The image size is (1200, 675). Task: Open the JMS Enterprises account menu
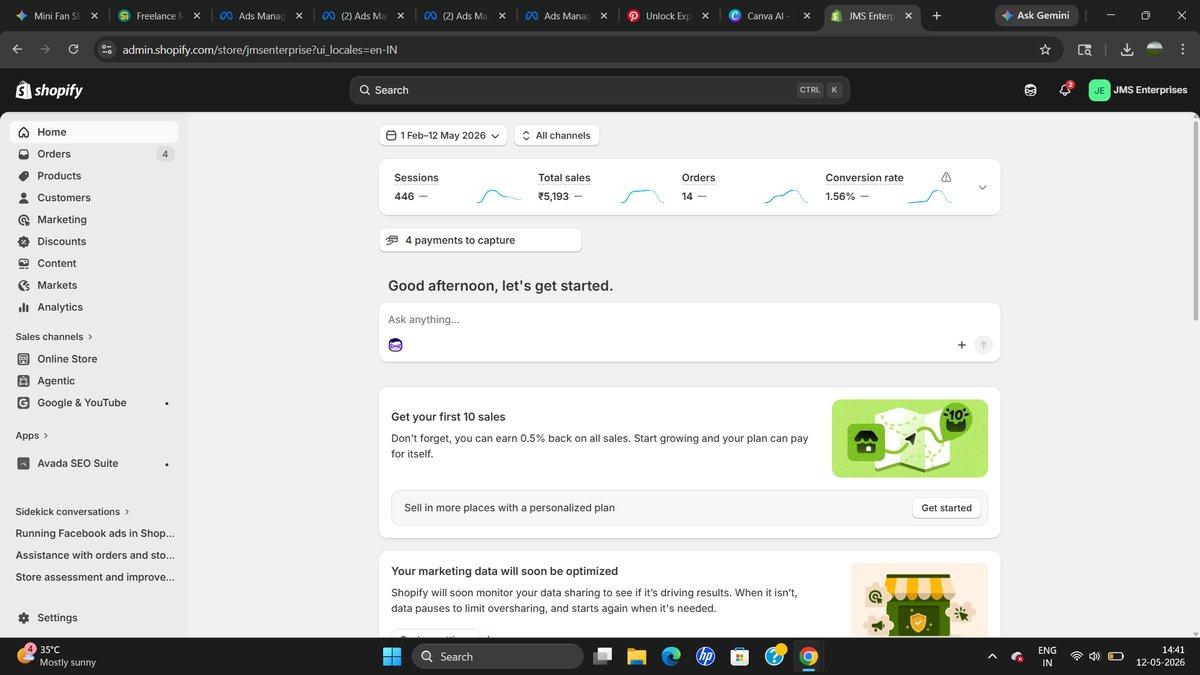click(x=1138, y=90)
